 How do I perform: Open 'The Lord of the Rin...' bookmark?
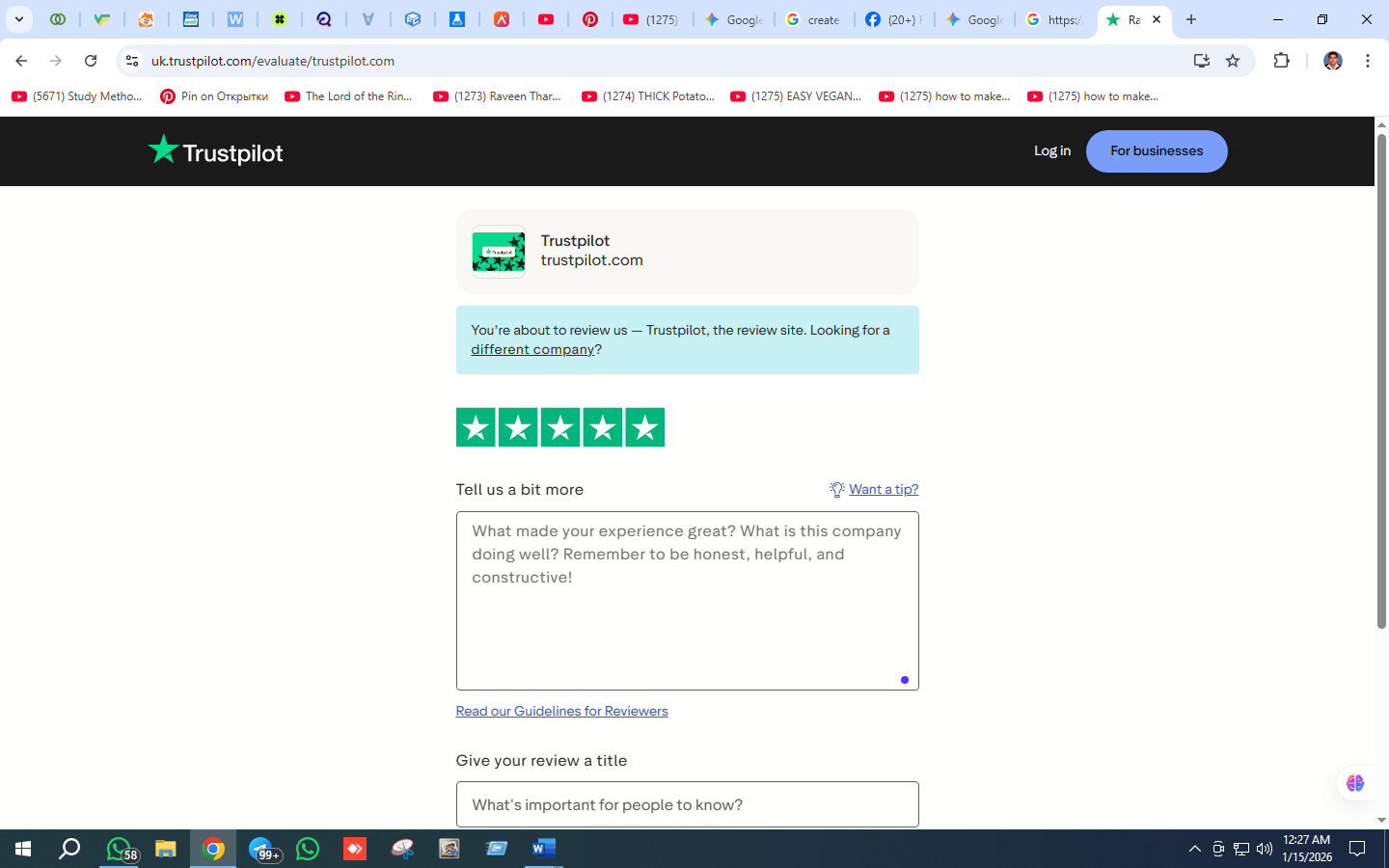[349, 96]
